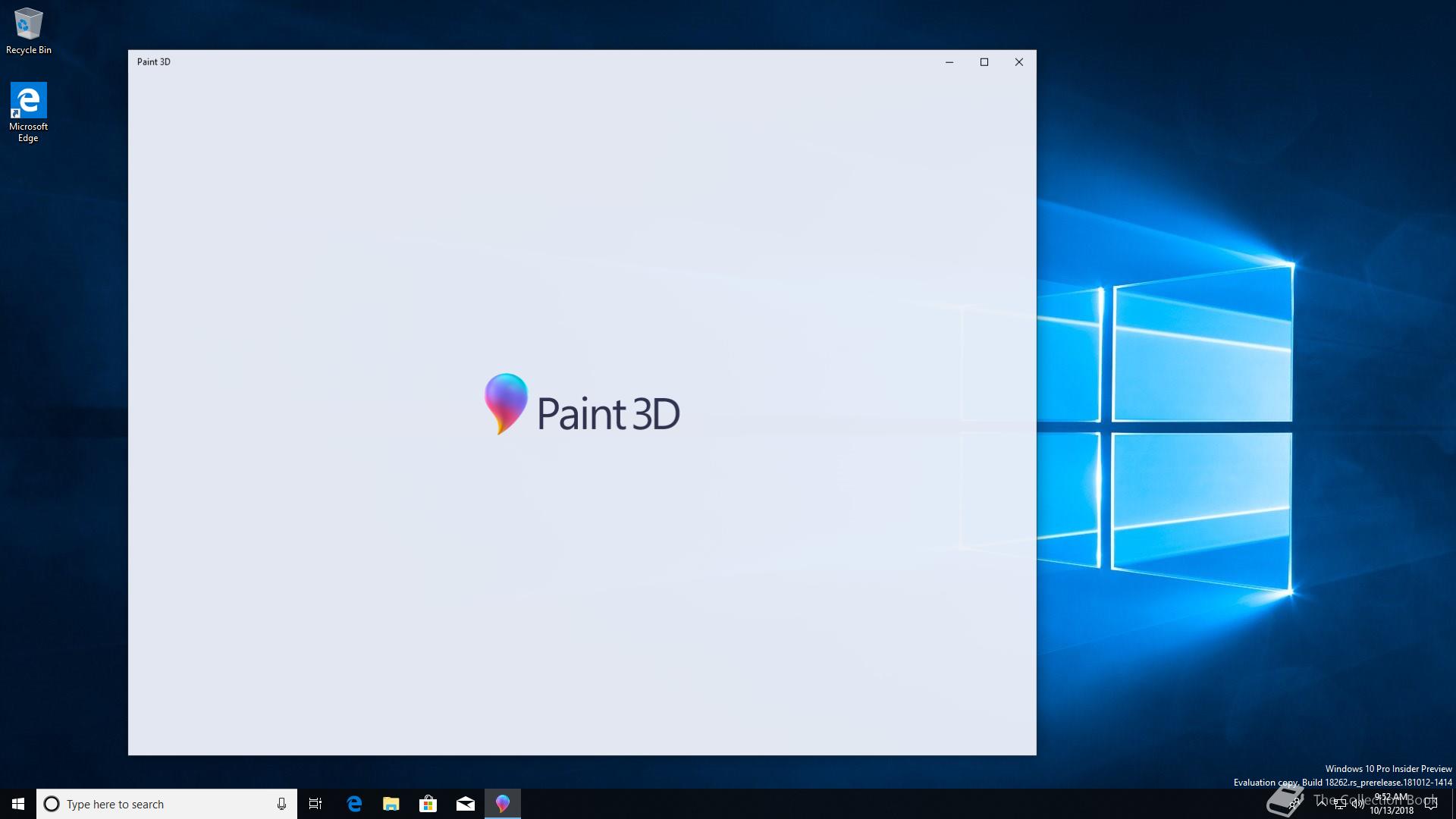Open the Action Center notifications

1431,804
